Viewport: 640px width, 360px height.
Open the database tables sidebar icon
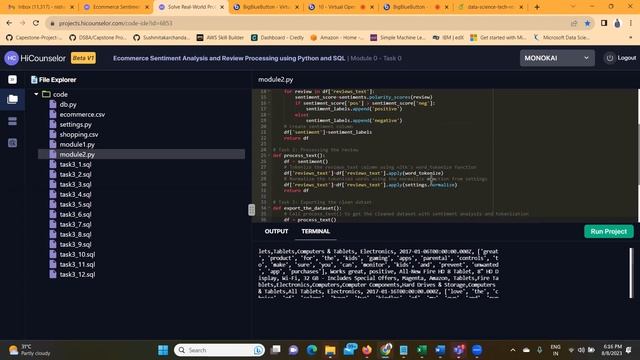(x=13, y=121)
